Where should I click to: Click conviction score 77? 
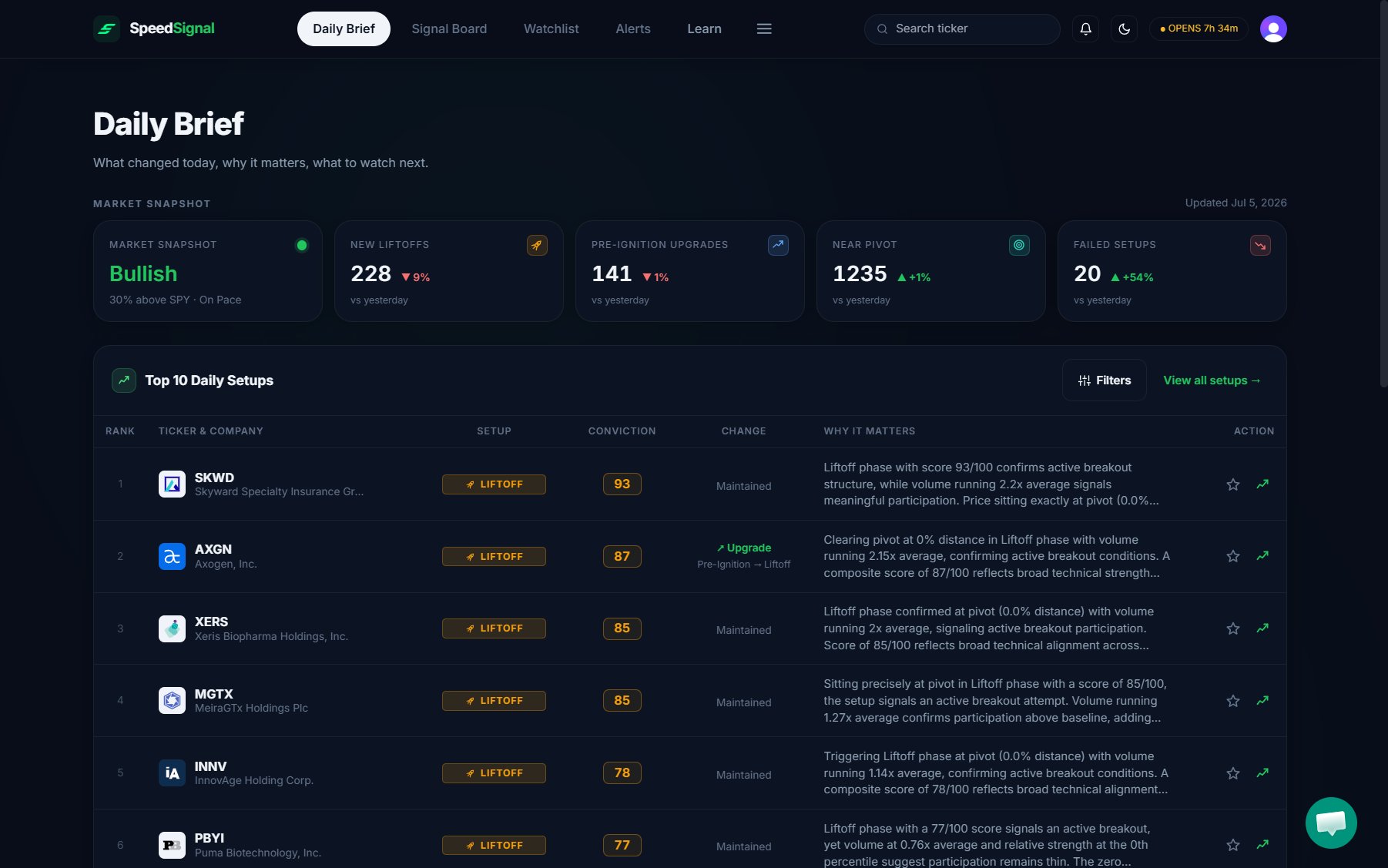tap(622, 845)
